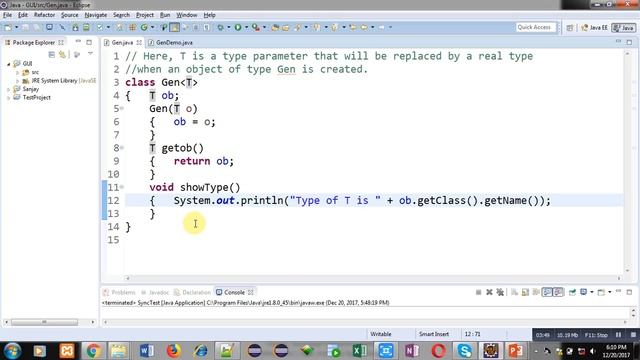Click the Run External Tools icon
Screen dimensions: 640x360
pyautogui.click(x=256, y=27)
